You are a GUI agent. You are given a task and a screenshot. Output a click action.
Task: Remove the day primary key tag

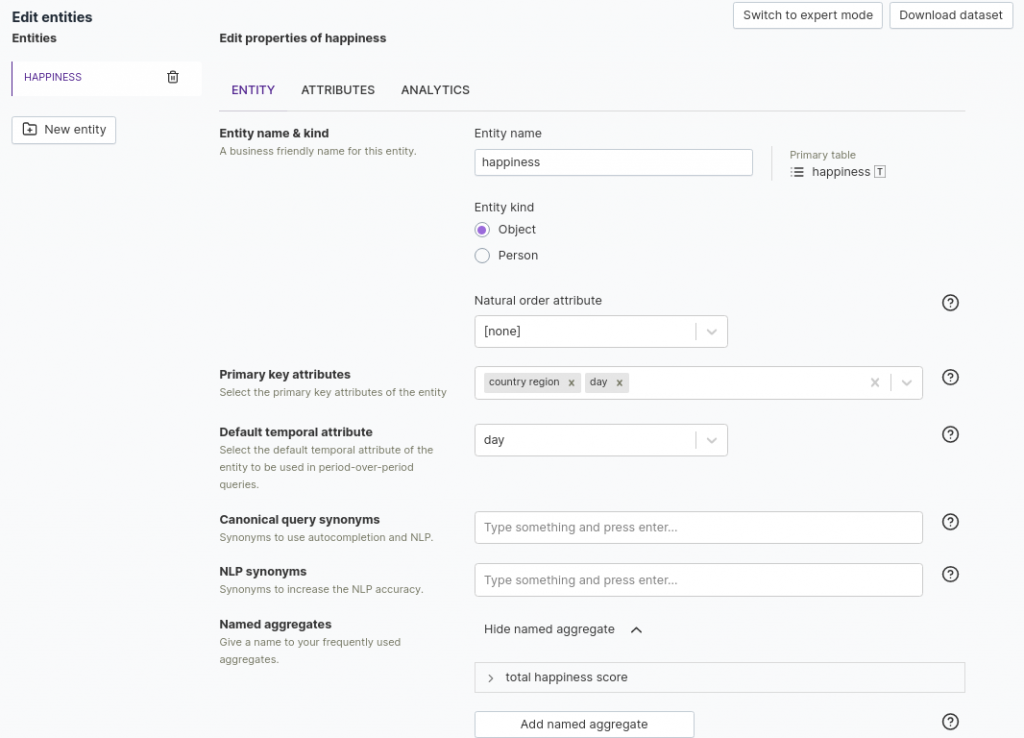[620, 383]
